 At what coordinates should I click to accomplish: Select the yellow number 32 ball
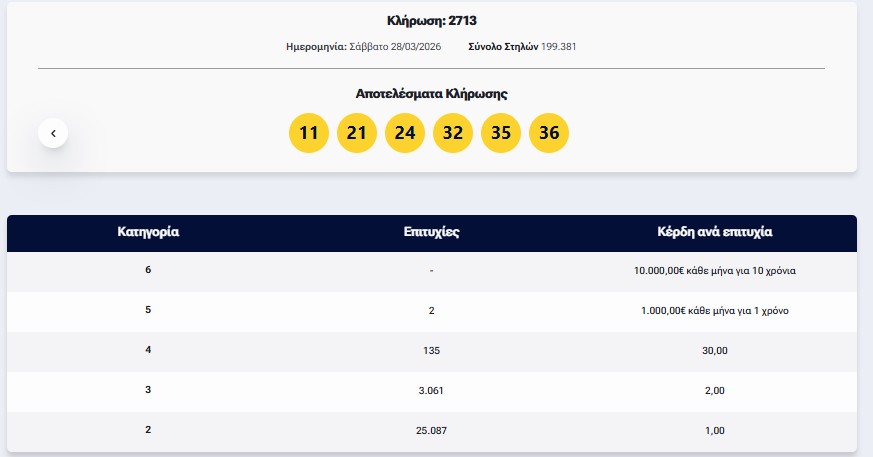[x=453, y=132]
